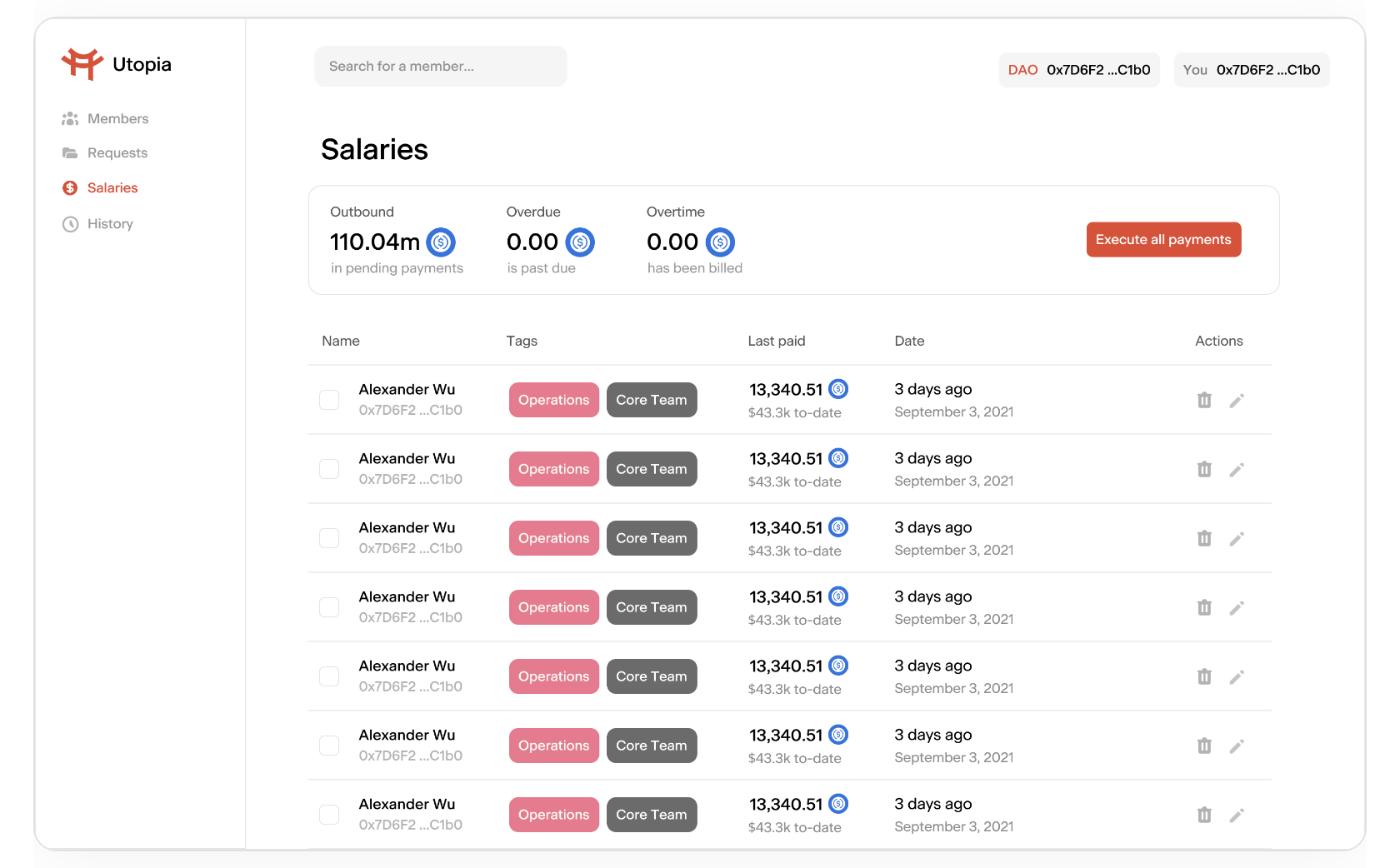Click trash icon in third salary row
Image resolution: width=1385 pixels, height=868 pixels.
1204,539
